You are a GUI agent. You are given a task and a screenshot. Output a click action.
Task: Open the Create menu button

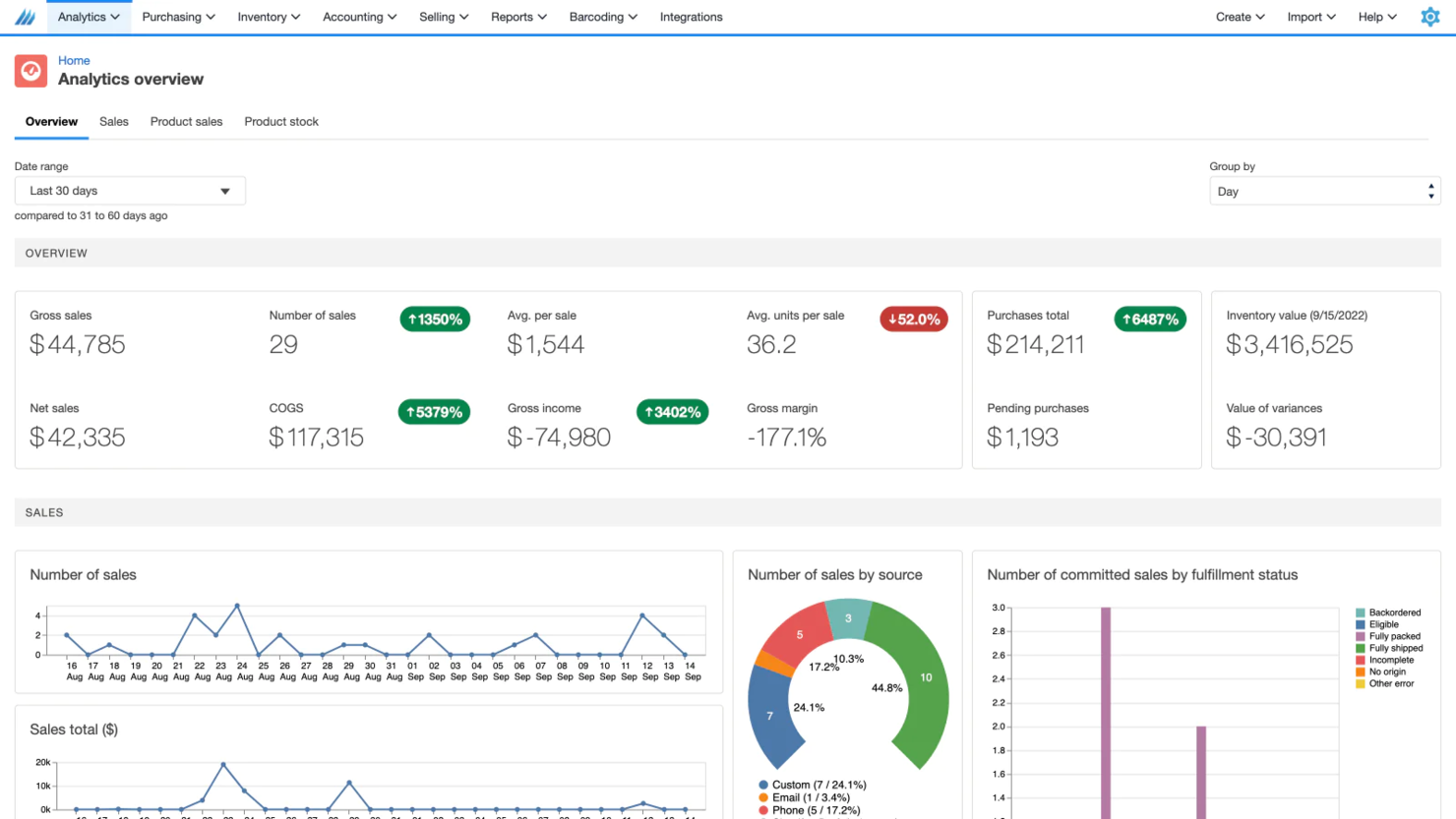click(1240, 17)
